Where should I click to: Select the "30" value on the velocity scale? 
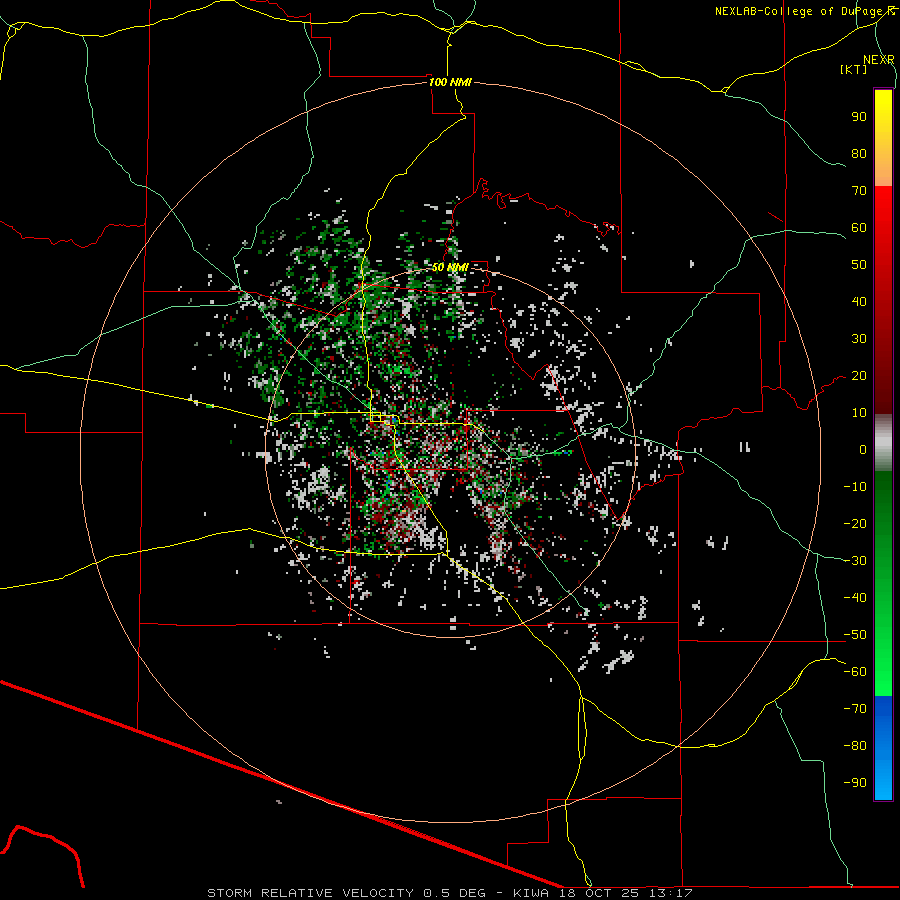(859, 339)
